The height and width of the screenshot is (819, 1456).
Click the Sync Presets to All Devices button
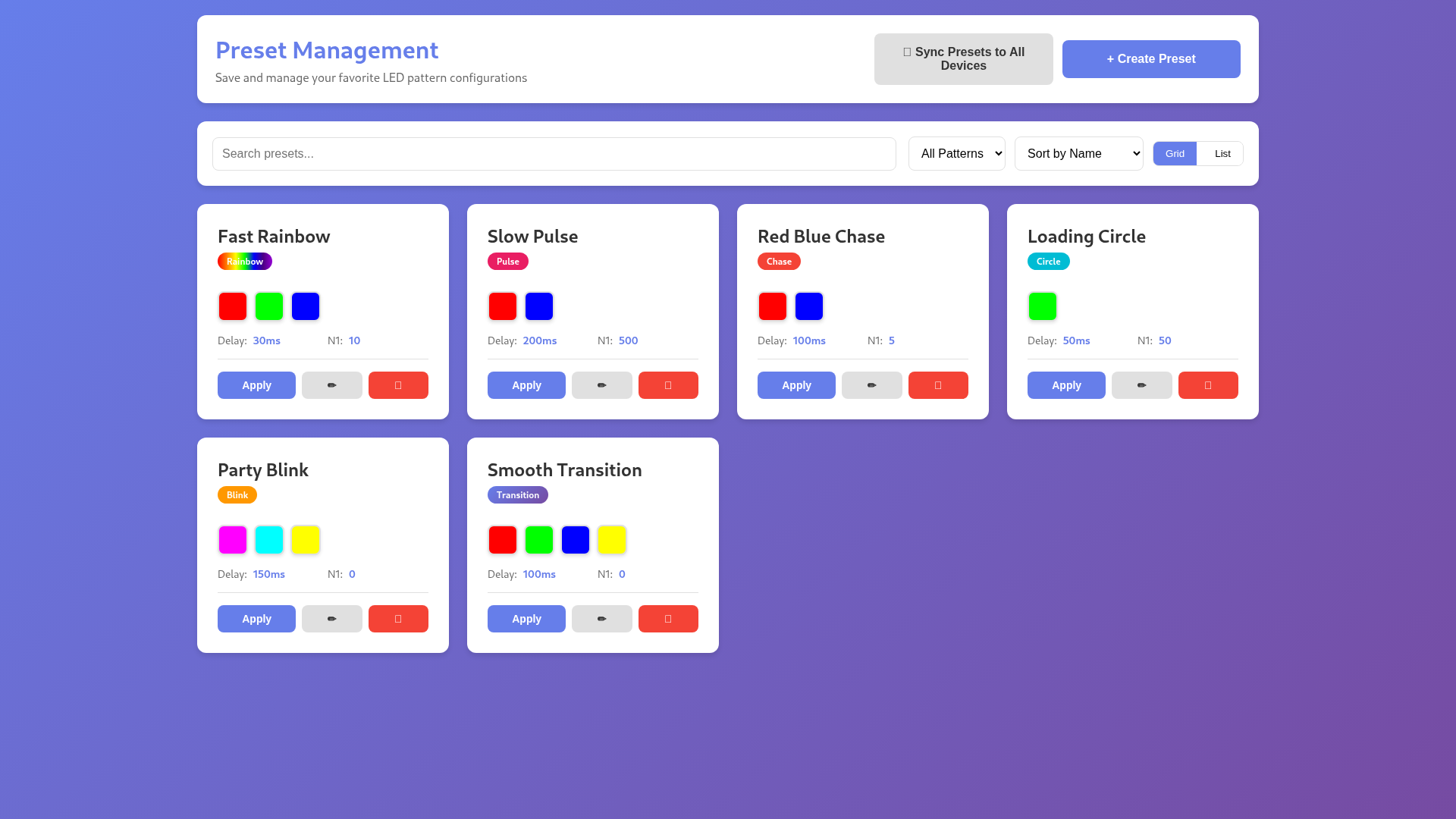pos(963,59)
